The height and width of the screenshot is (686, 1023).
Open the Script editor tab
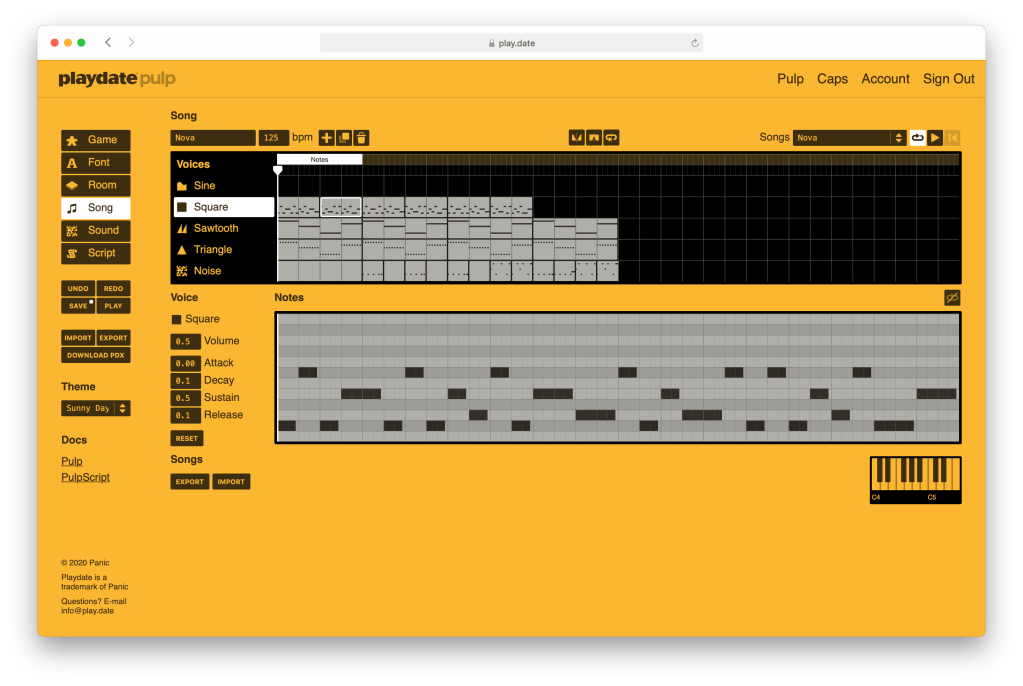[96, 253]
